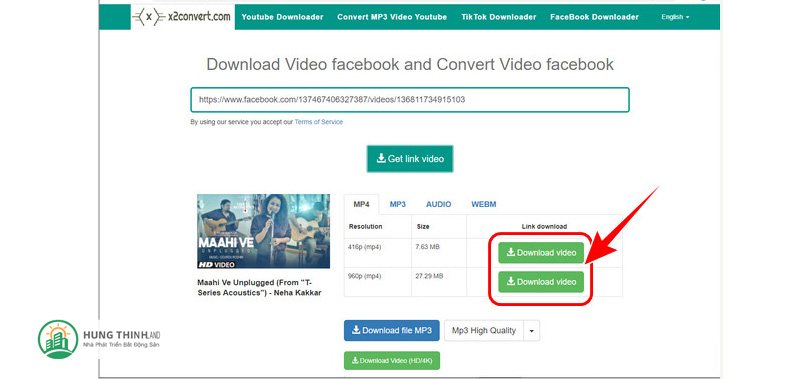This screenshot has width=800, height=379.
Task: Open the x2convert.com logo home link
Action: 183,17
